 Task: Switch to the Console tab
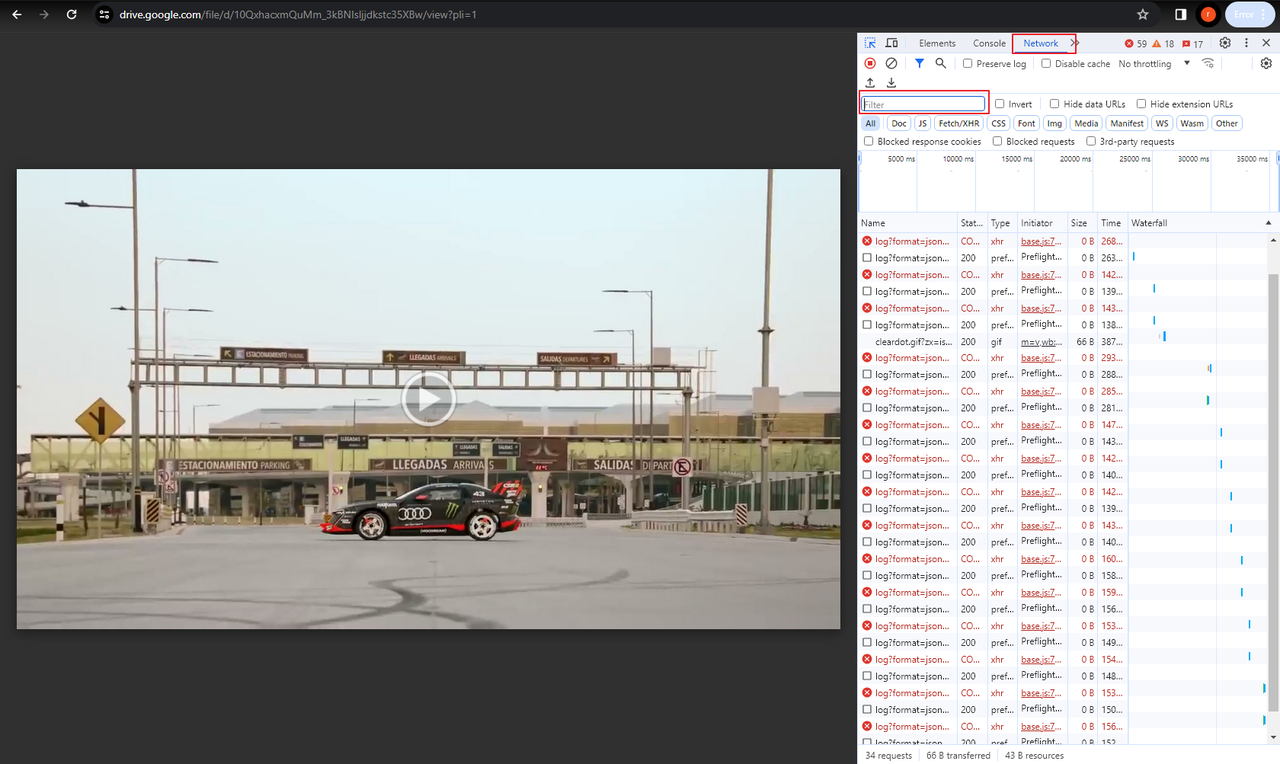[x=989, y=43]
